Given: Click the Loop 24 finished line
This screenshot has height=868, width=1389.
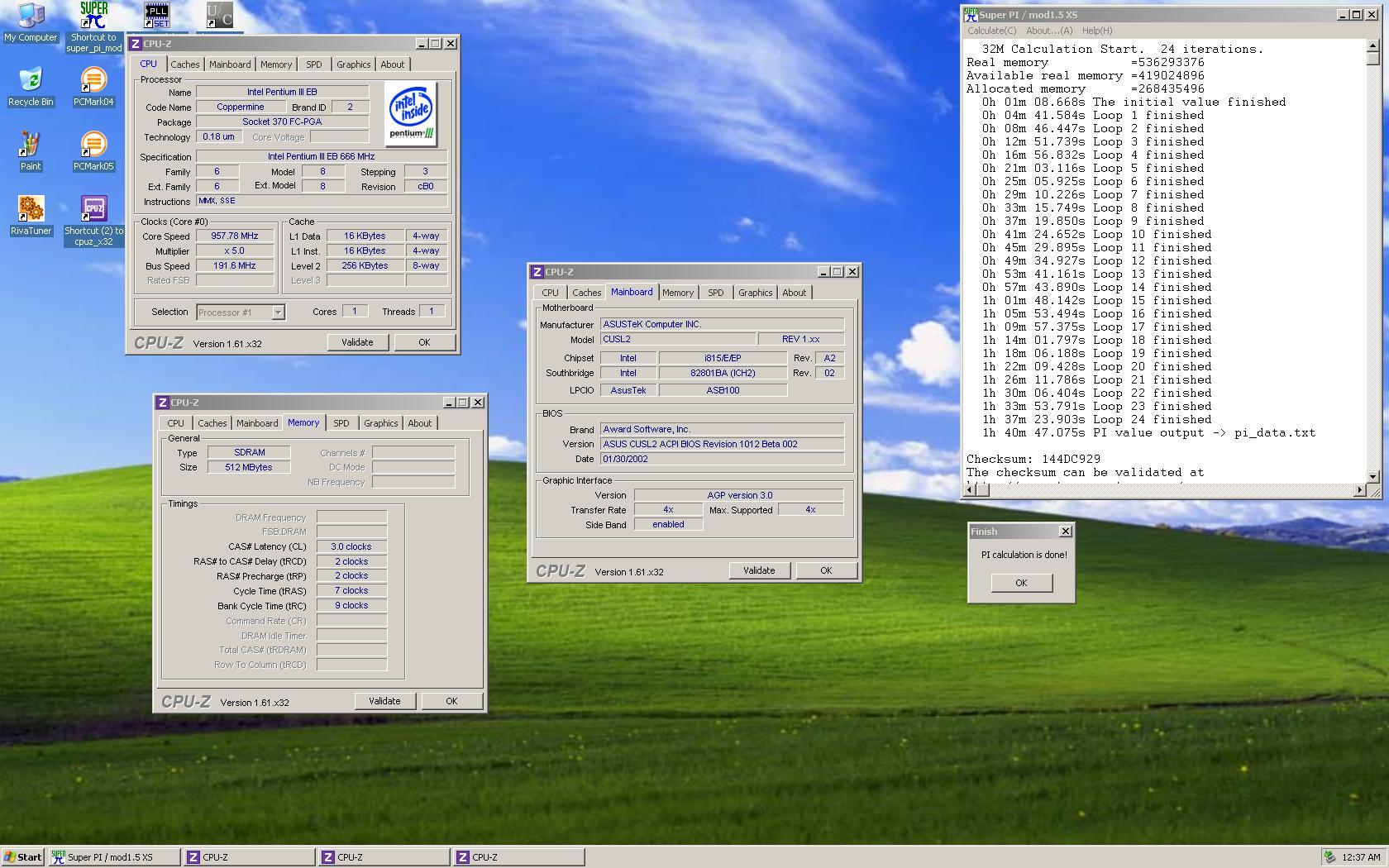Looking at the screenshot, I should coord(1096,419).
